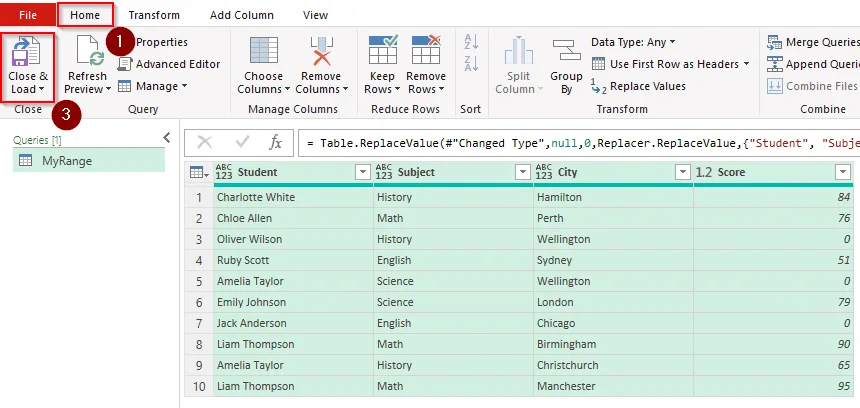Click the Keep Rows icon

[383, 50]
